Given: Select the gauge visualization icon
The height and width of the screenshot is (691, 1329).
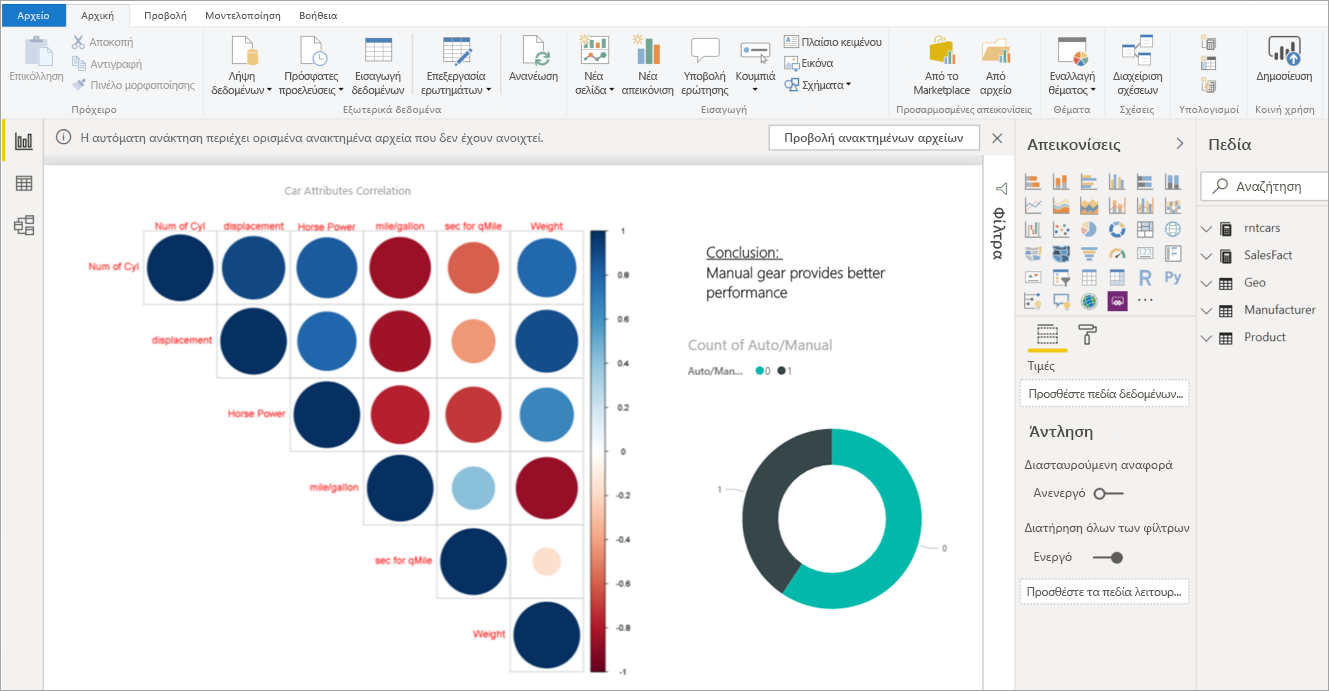Looking at the screenshot, I should tap(1117, 253).
